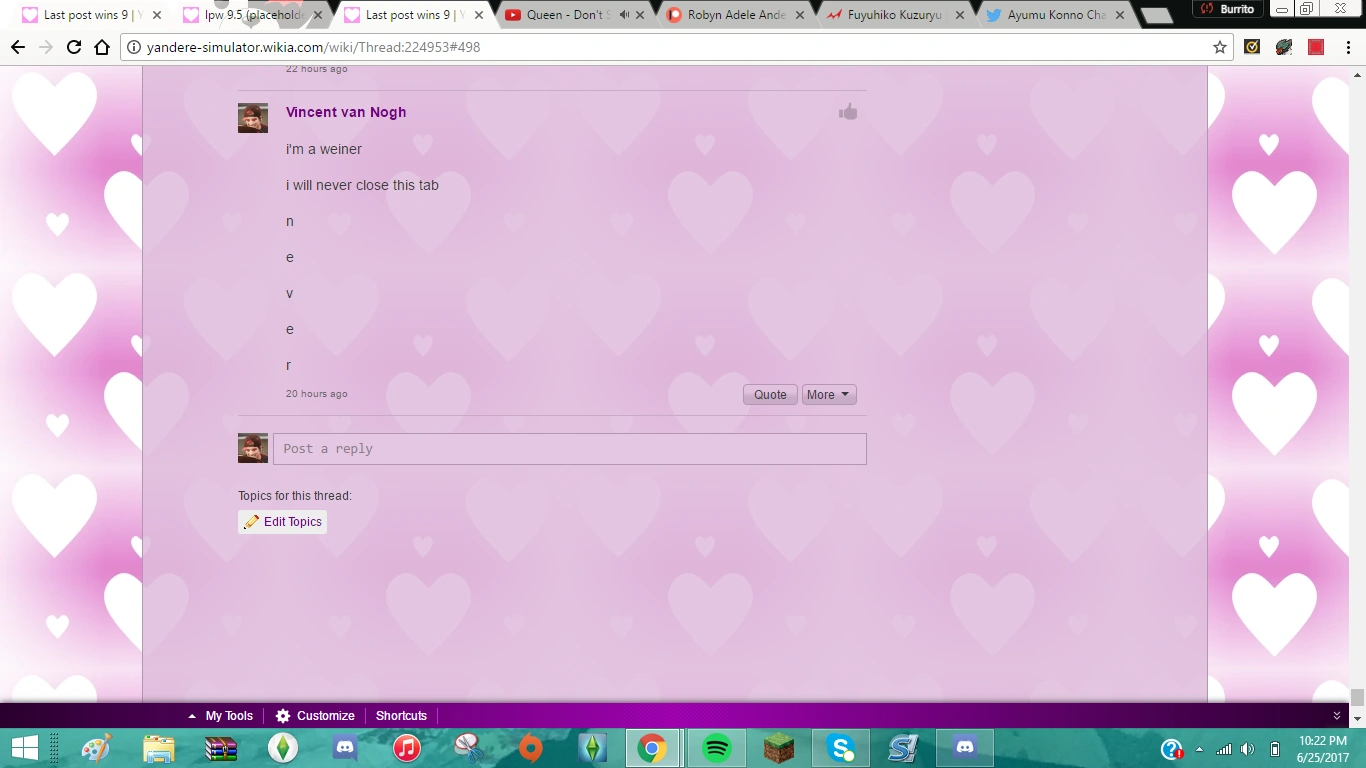Switch to the Fuyuhiko Kuzuryu tab
This screenshot has width=1366, height=768.
[894, 15]
